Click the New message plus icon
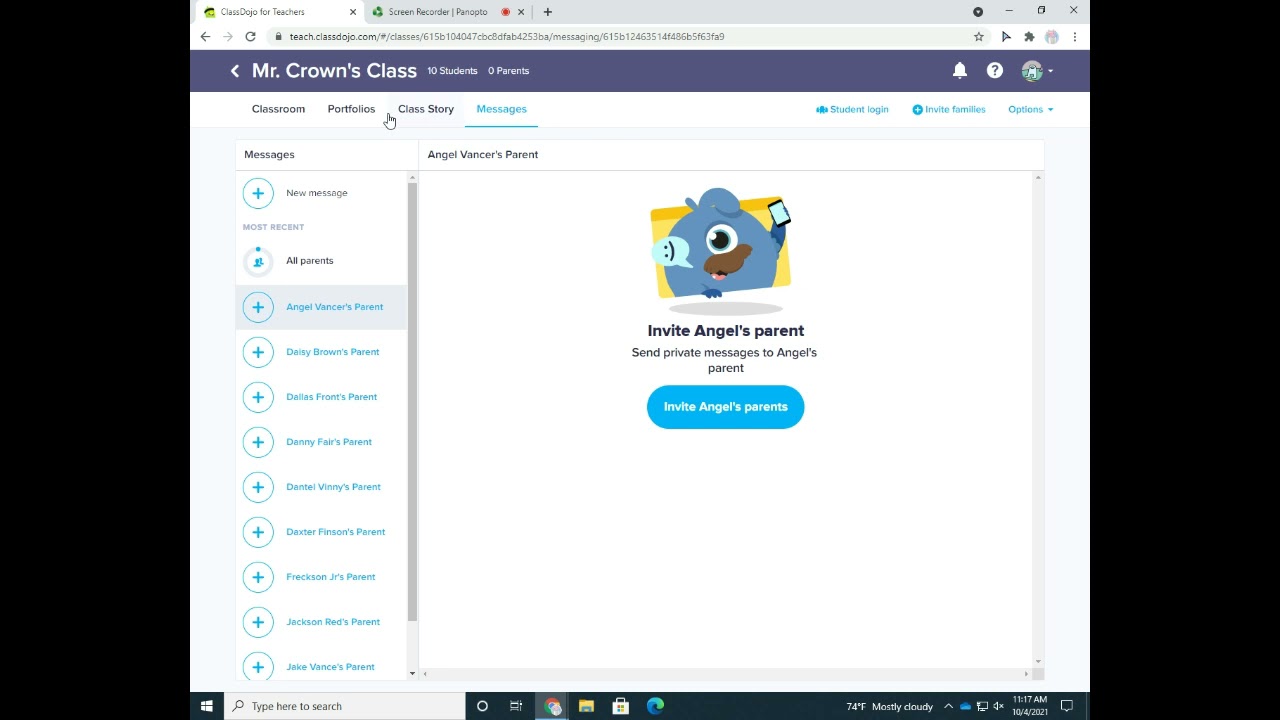The width and height of the screenshot is (1280, 720). (x=258, y=193)
